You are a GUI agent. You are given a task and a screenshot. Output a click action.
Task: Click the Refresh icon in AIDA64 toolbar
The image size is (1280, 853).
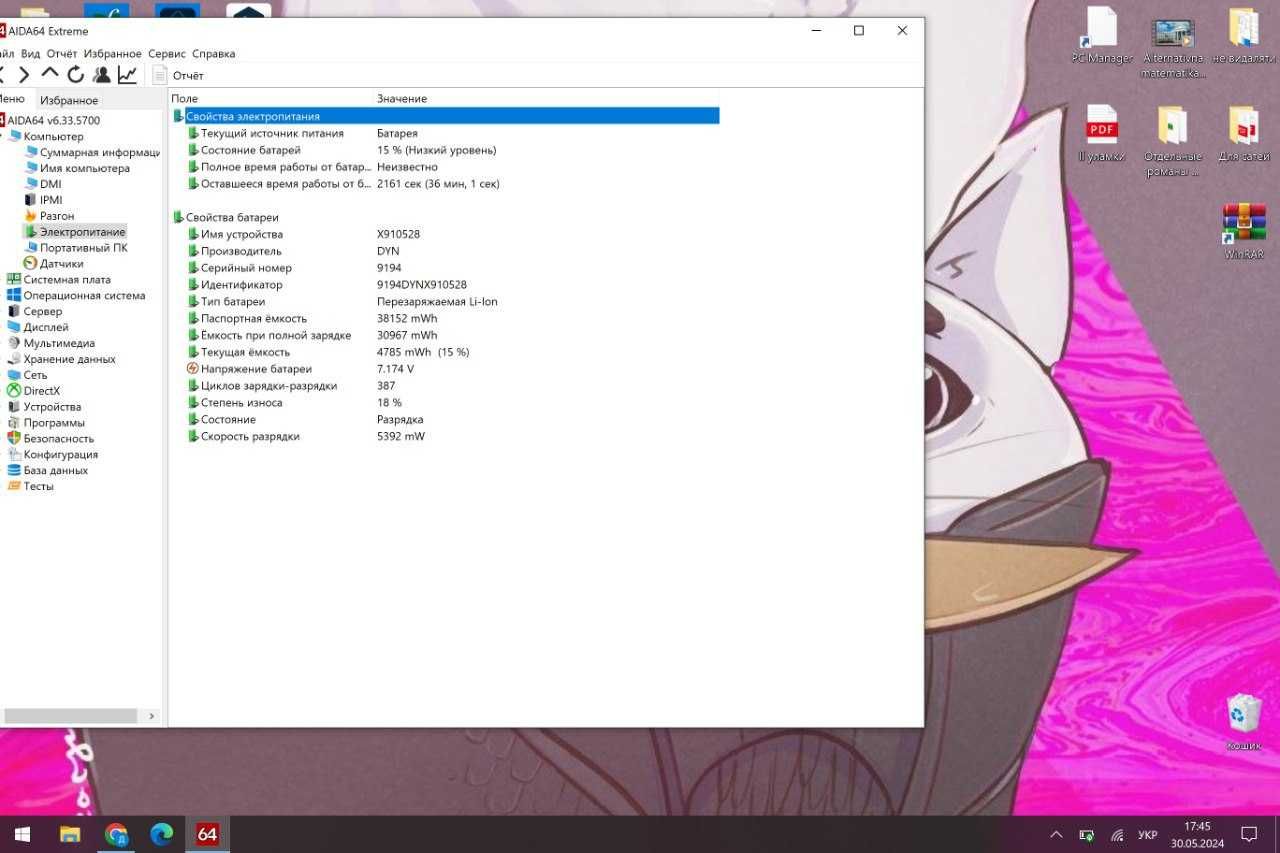click(x=76, y=75)
